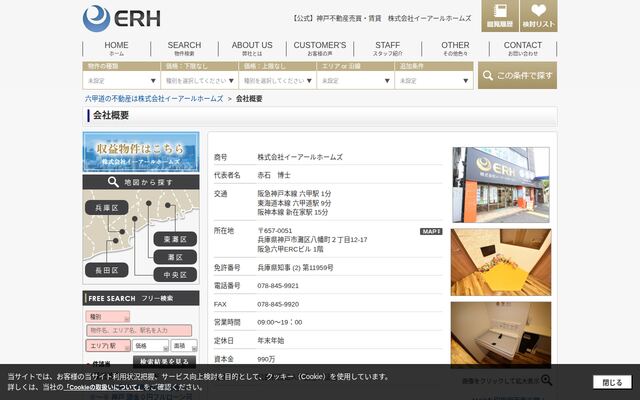Open the ERH storefront exterior photo

coord(501,185)
